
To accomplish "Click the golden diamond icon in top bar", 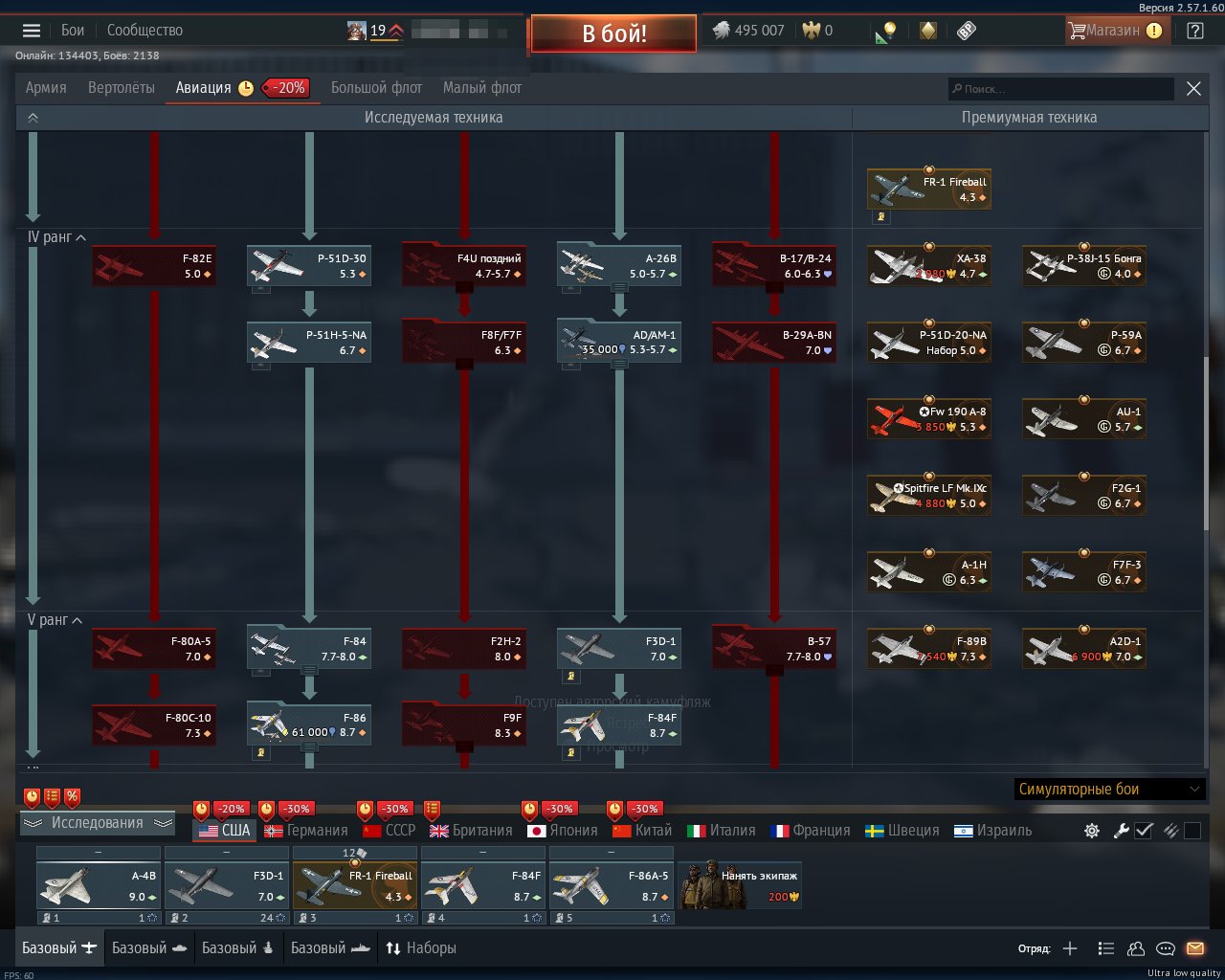I will tap(927, 31).
